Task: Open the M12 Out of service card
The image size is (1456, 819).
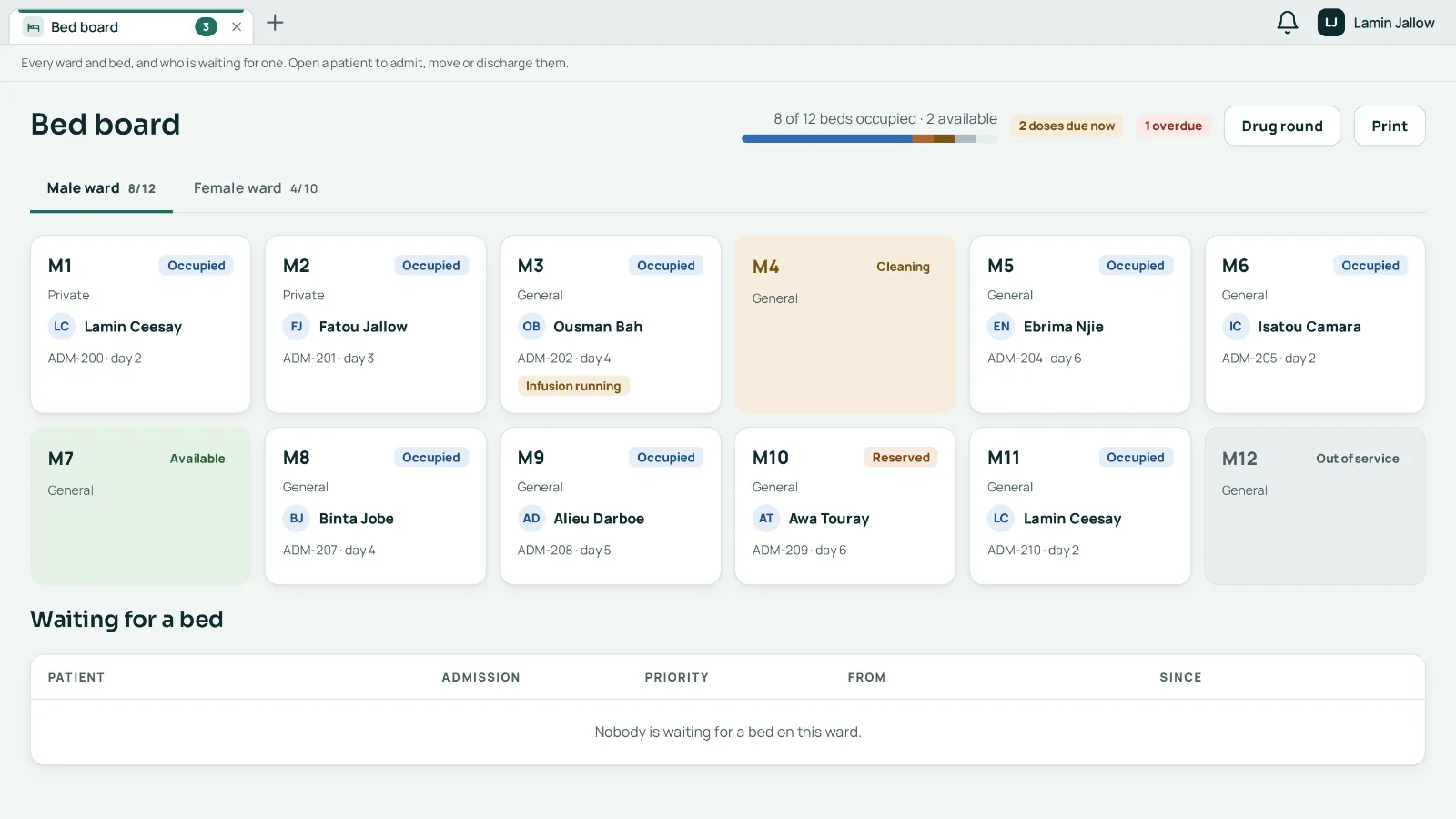Action: click(1314, 506)
